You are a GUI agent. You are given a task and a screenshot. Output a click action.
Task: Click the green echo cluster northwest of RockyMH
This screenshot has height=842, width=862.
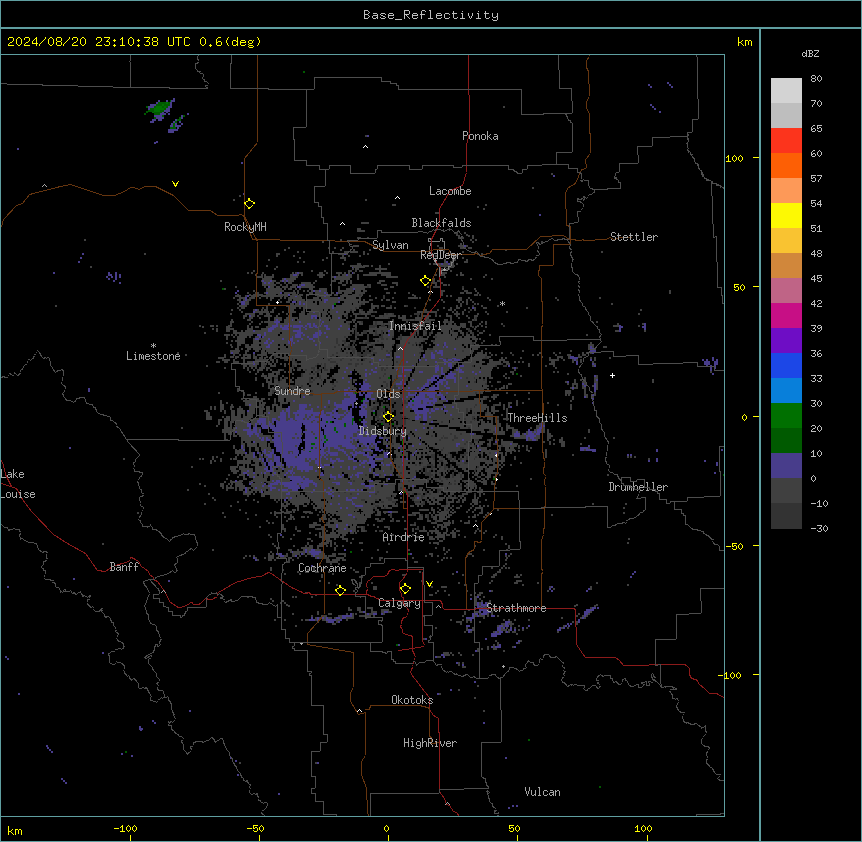tap(161, 108)
